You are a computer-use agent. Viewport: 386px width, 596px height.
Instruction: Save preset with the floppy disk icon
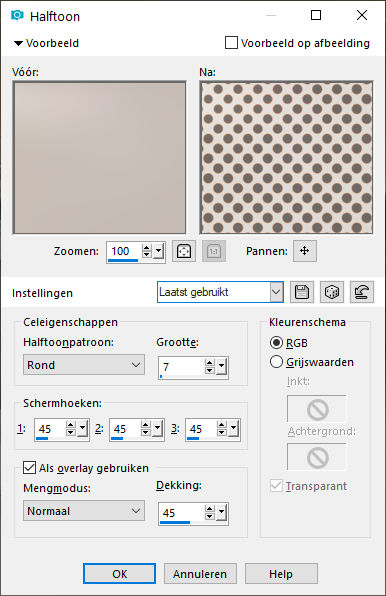302,292
